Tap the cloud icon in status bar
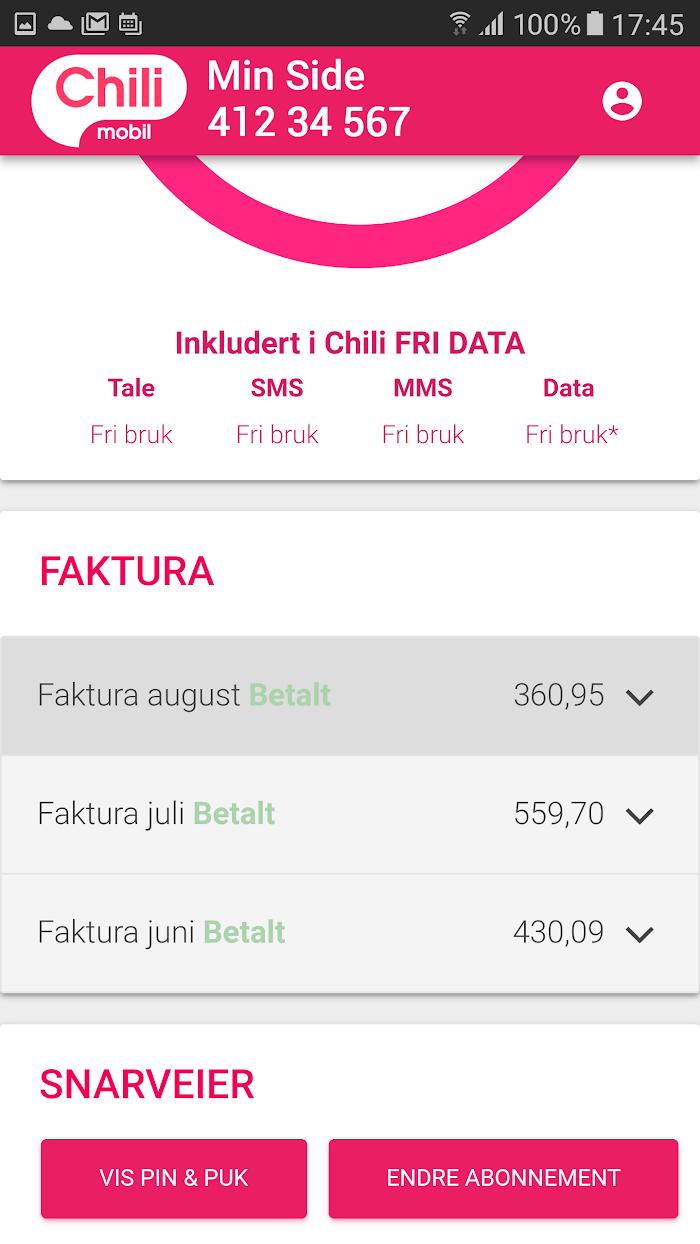 point(60,23)
